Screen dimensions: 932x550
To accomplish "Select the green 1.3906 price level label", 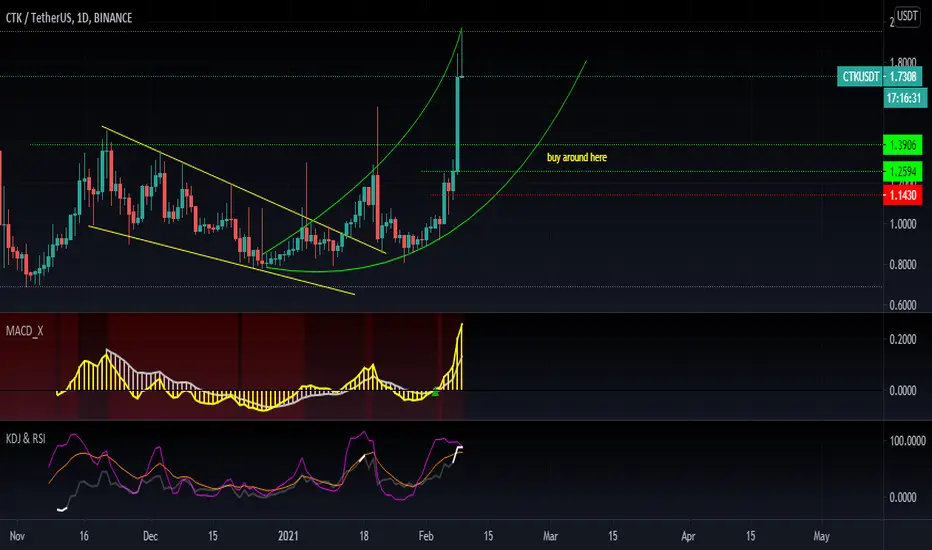I will click(902, 144).
